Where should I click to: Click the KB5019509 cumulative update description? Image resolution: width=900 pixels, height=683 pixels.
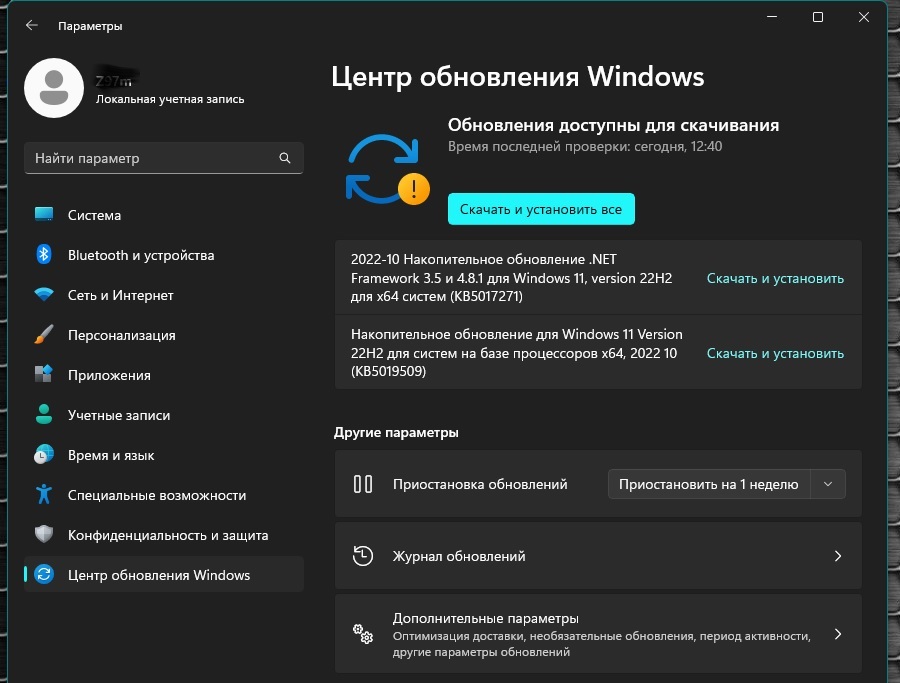517,352
